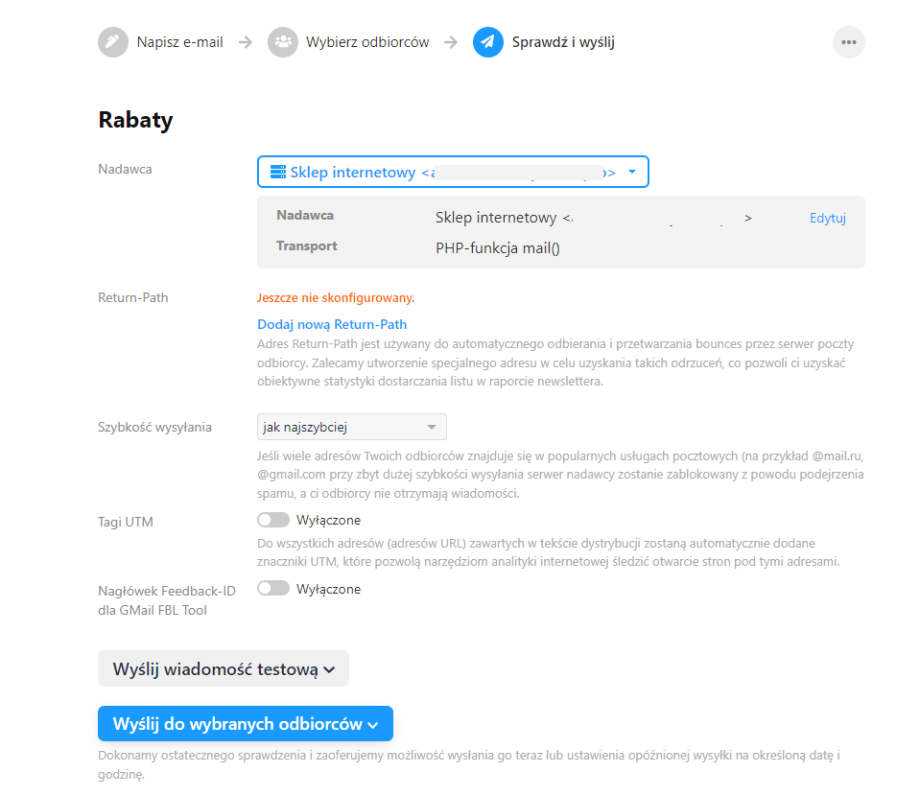This screenshot has width=920, height=795.
Task: Expand the Nadawca sender dropdown arrow
Action: point(632,172)
